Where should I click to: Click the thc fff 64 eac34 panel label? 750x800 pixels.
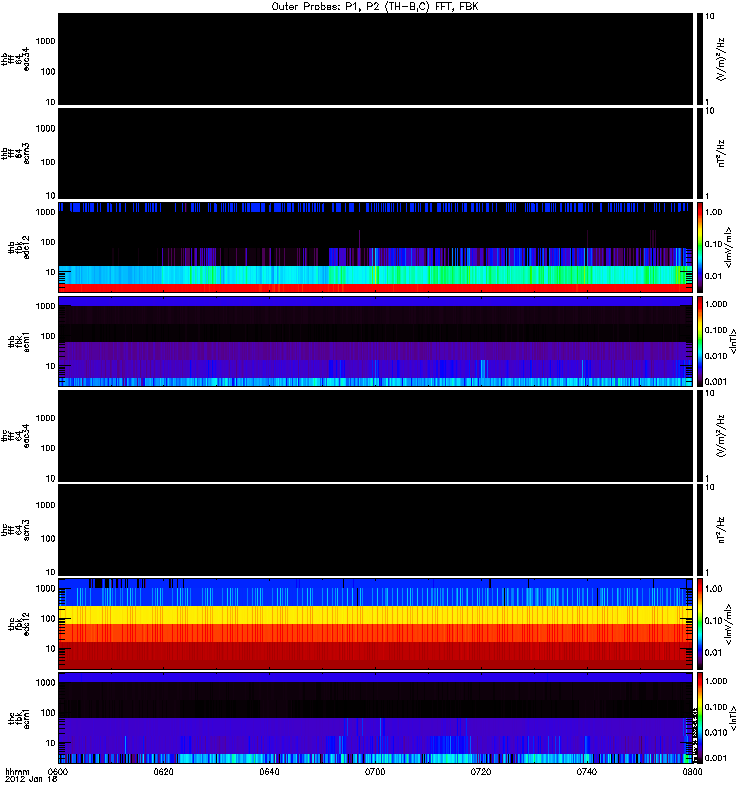coord(15,436)
